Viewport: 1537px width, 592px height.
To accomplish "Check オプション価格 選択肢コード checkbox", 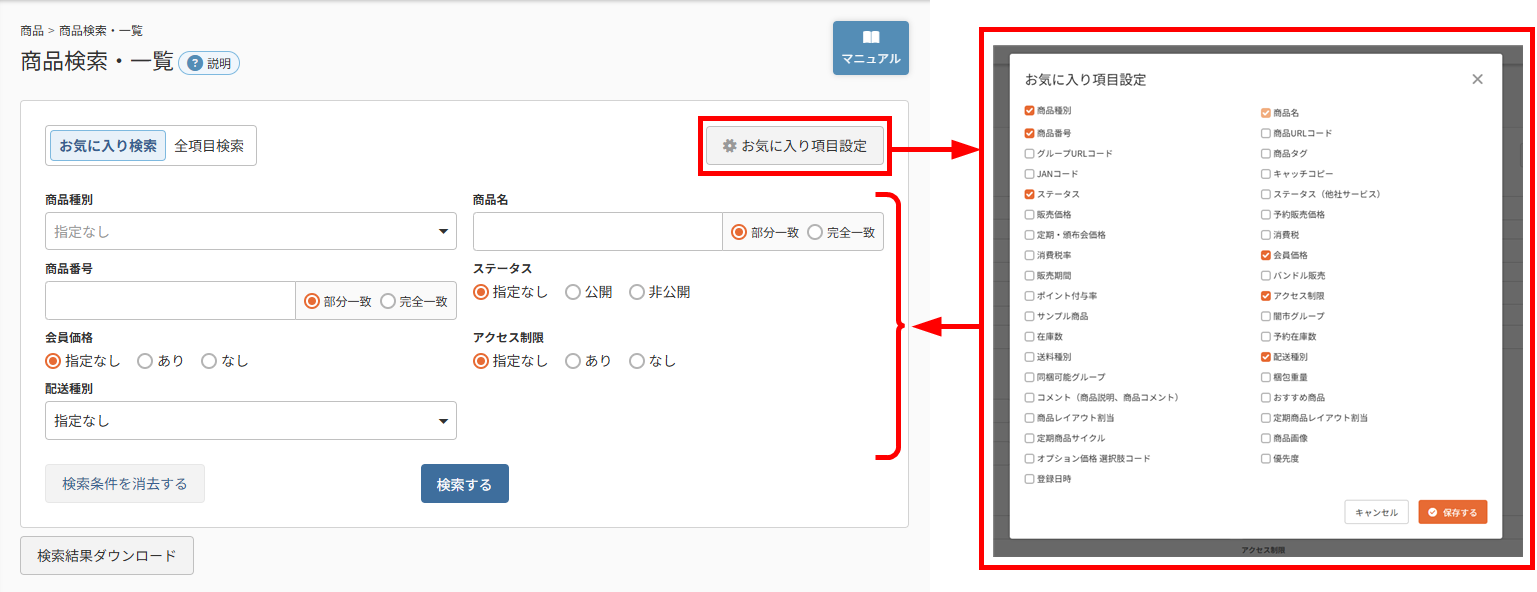I will (x=1030, y=458).
